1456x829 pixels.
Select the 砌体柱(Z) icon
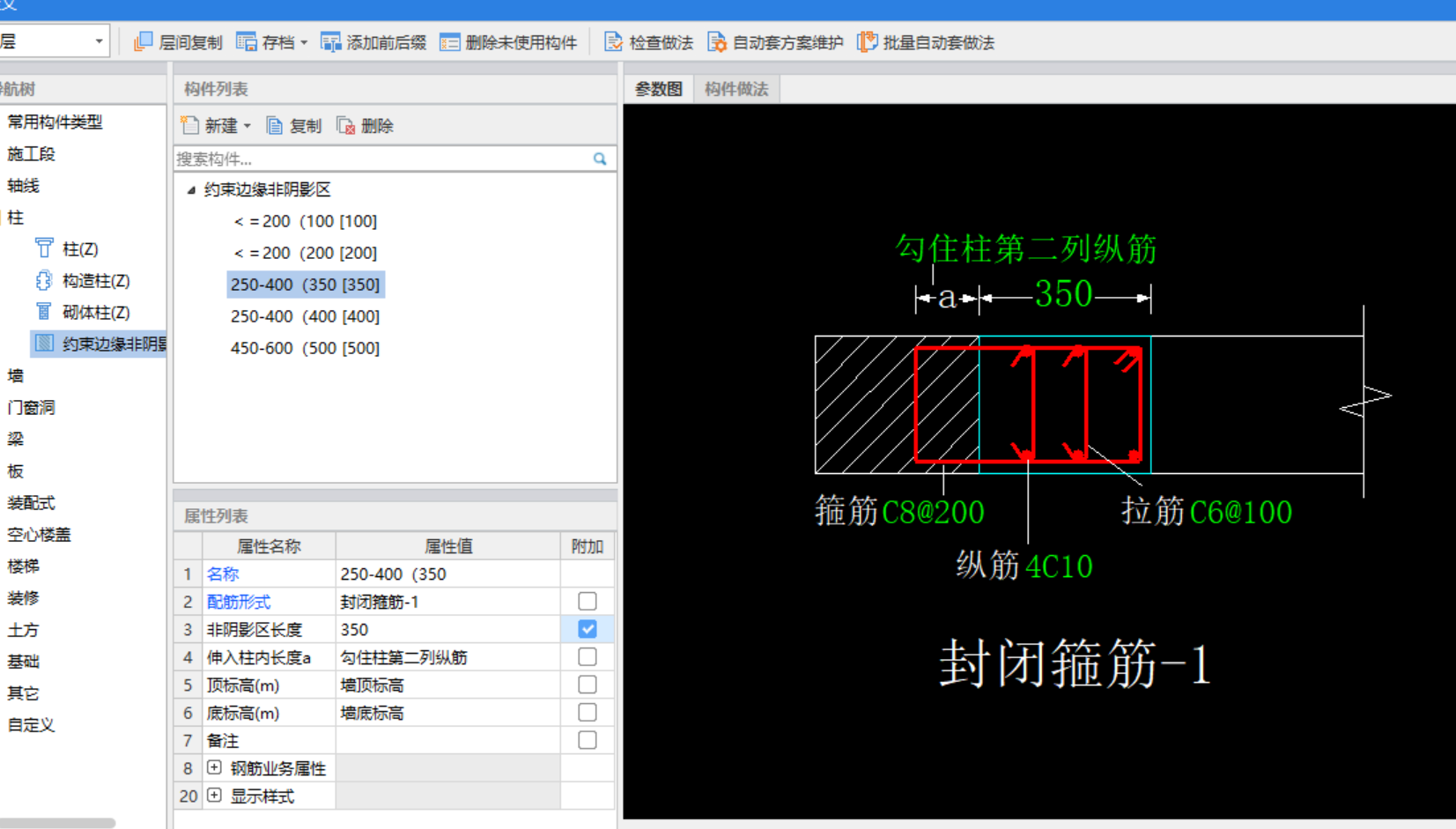44,312
